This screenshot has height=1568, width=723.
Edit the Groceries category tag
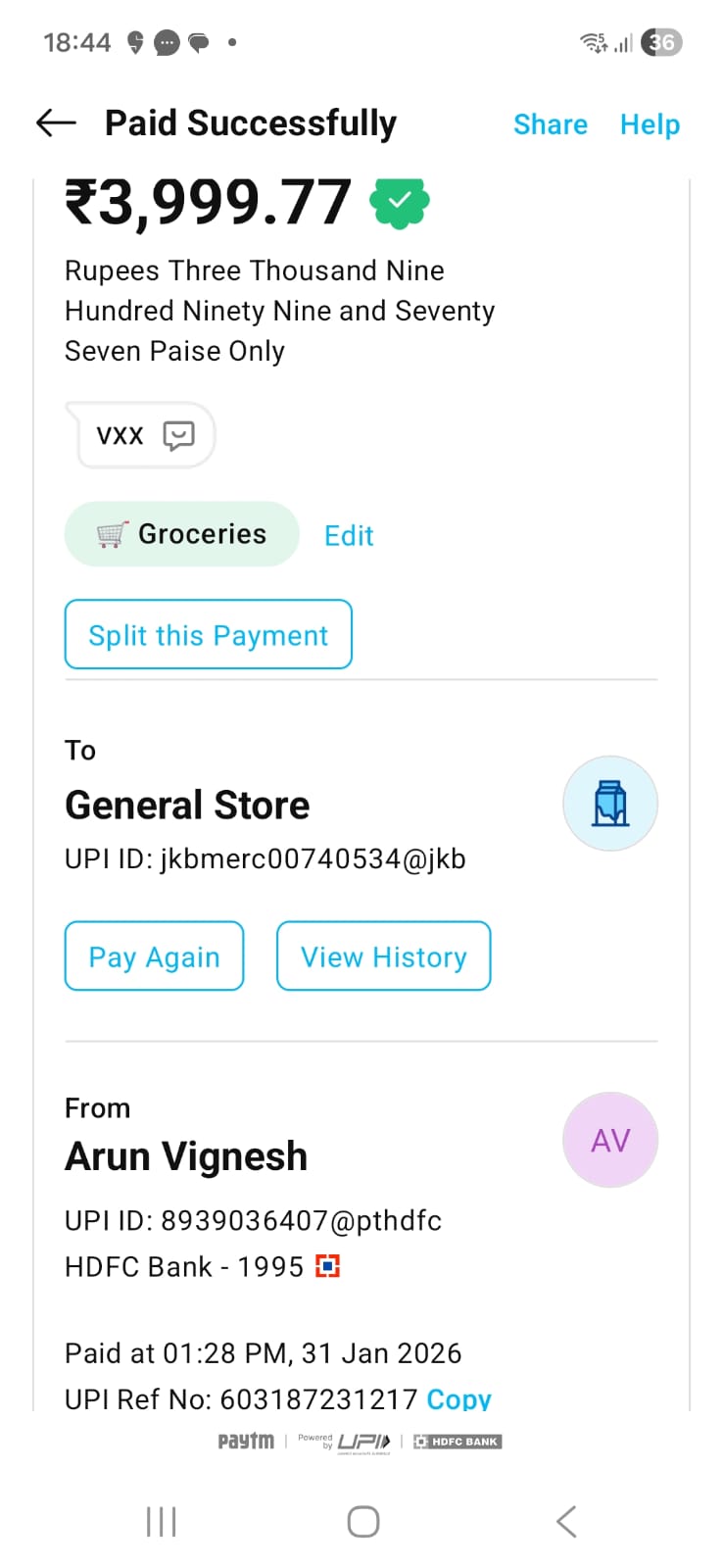pos(349,536)
